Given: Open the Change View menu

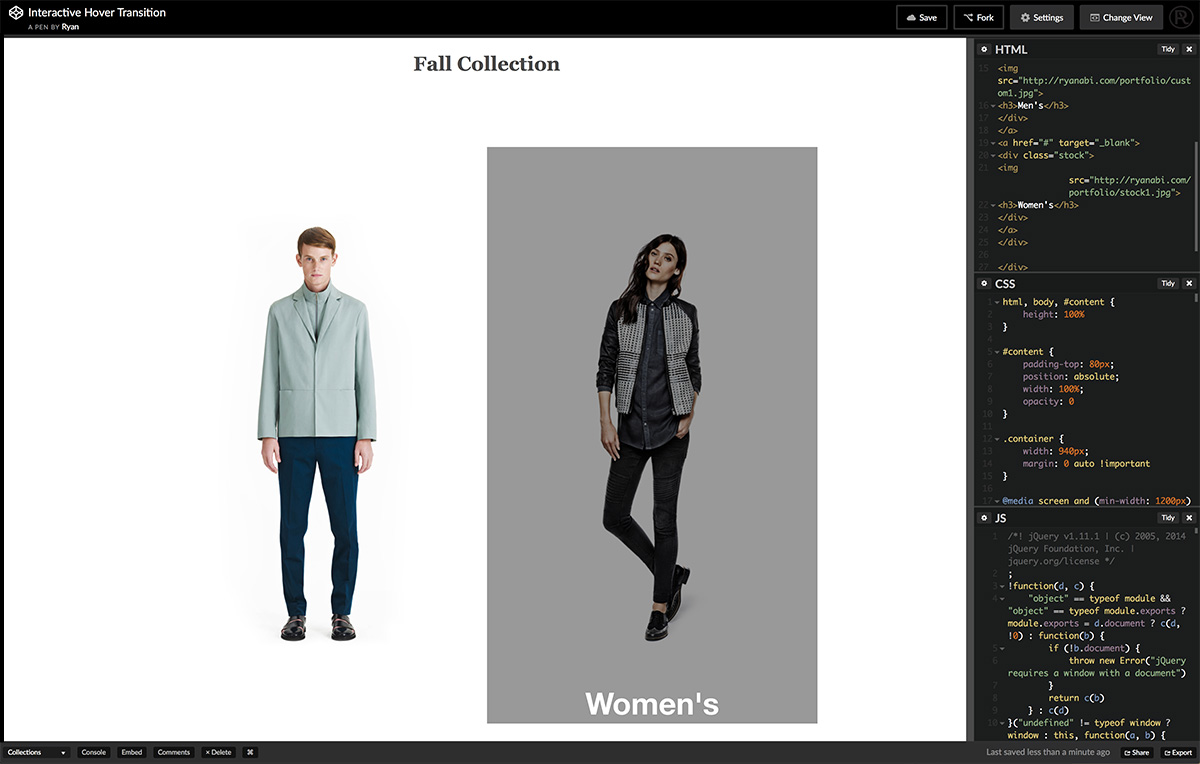Looking at the screenshot, I should coord(1121,17).
